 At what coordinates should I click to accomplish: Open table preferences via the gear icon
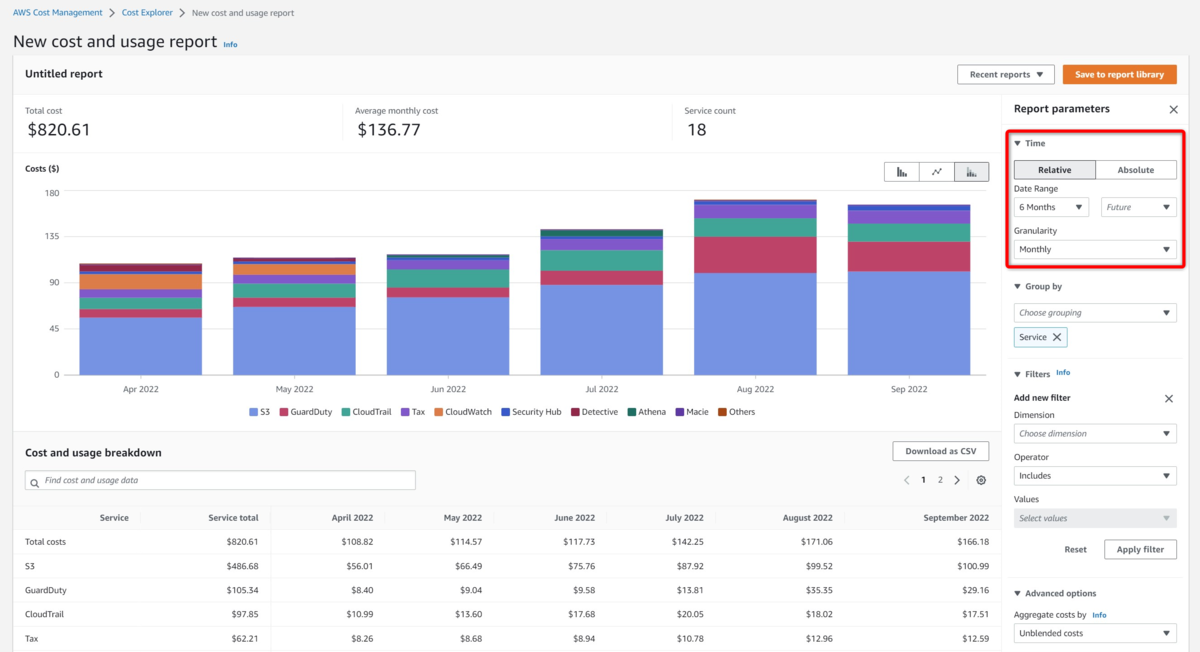(980, 480)
